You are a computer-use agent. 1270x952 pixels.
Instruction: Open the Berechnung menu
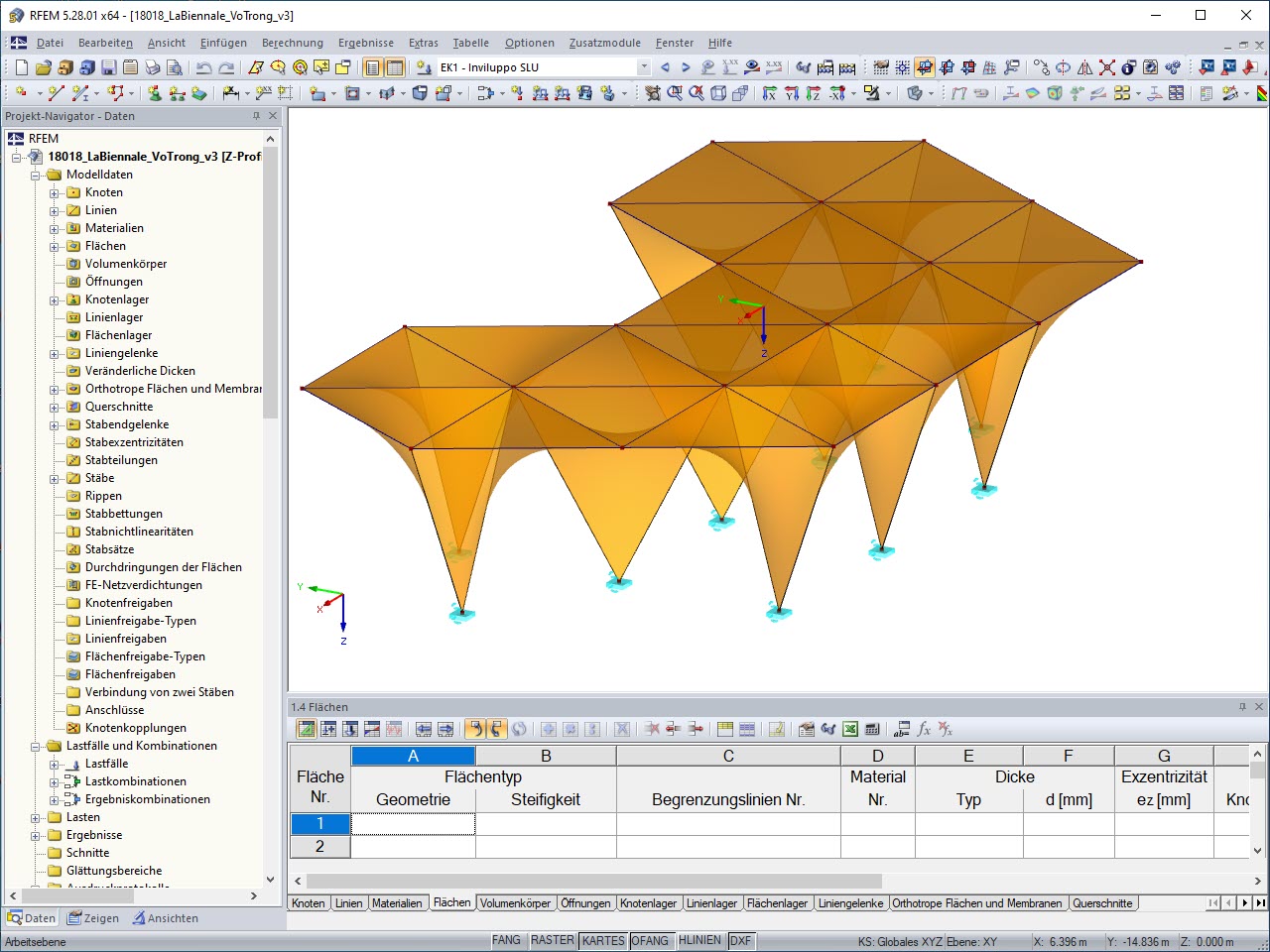point(293,43)
